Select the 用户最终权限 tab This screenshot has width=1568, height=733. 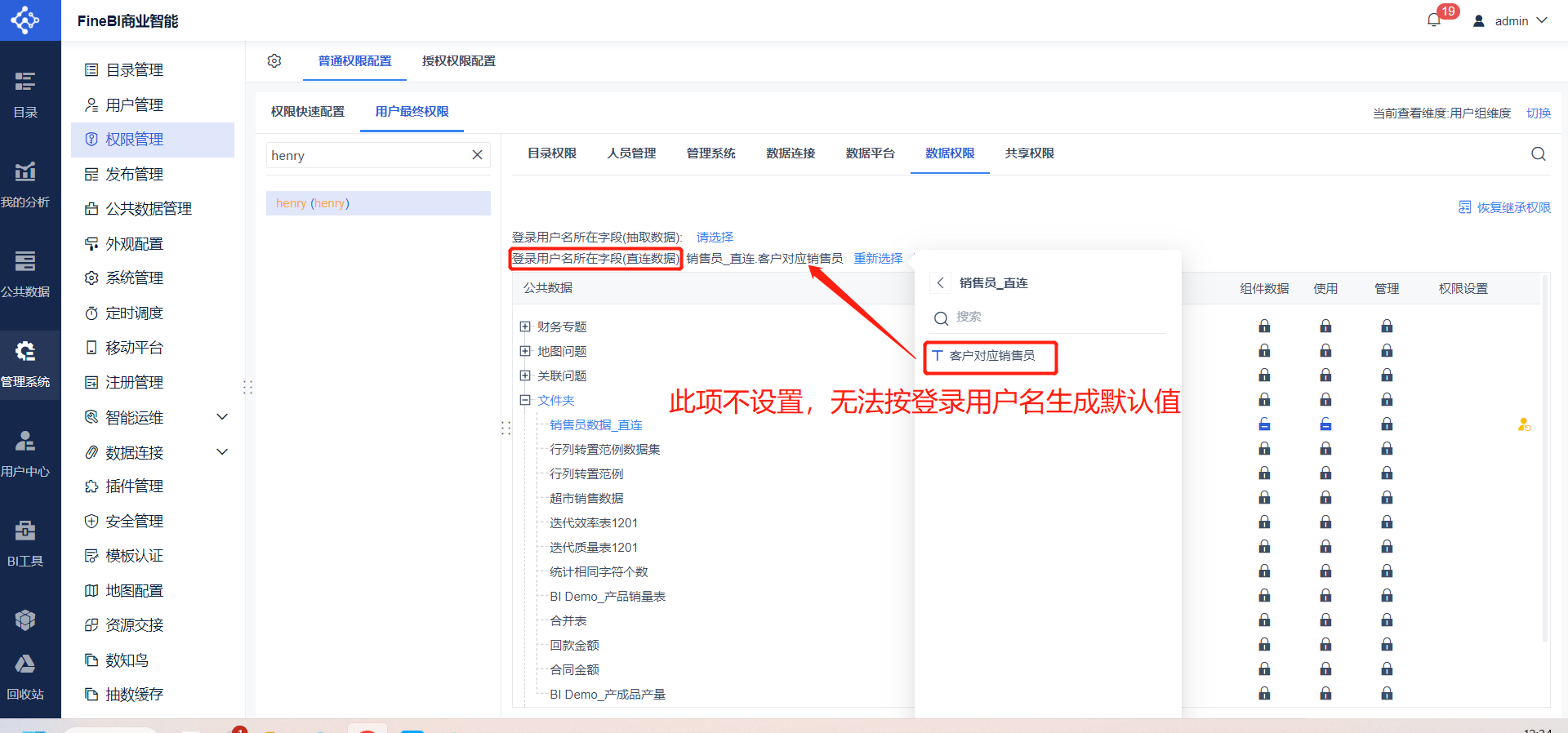(x=412, y=112)
